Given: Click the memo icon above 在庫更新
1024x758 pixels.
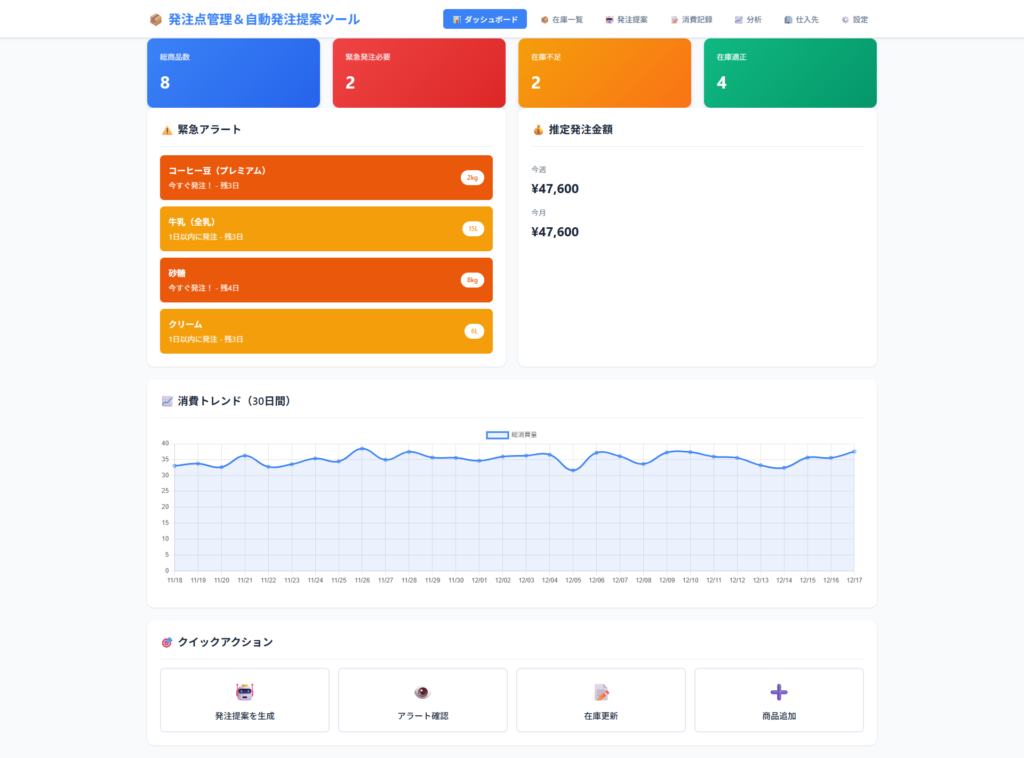Looking at the screenshot, I should tap(601, 692).
